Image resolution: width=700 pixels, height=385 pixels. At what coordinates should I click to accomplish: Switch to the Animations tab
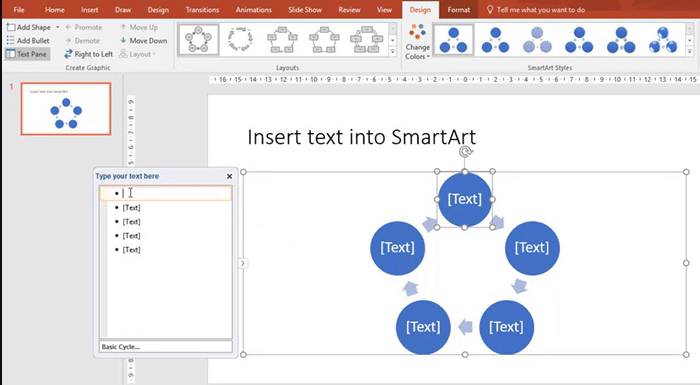[x=254, y=9]
